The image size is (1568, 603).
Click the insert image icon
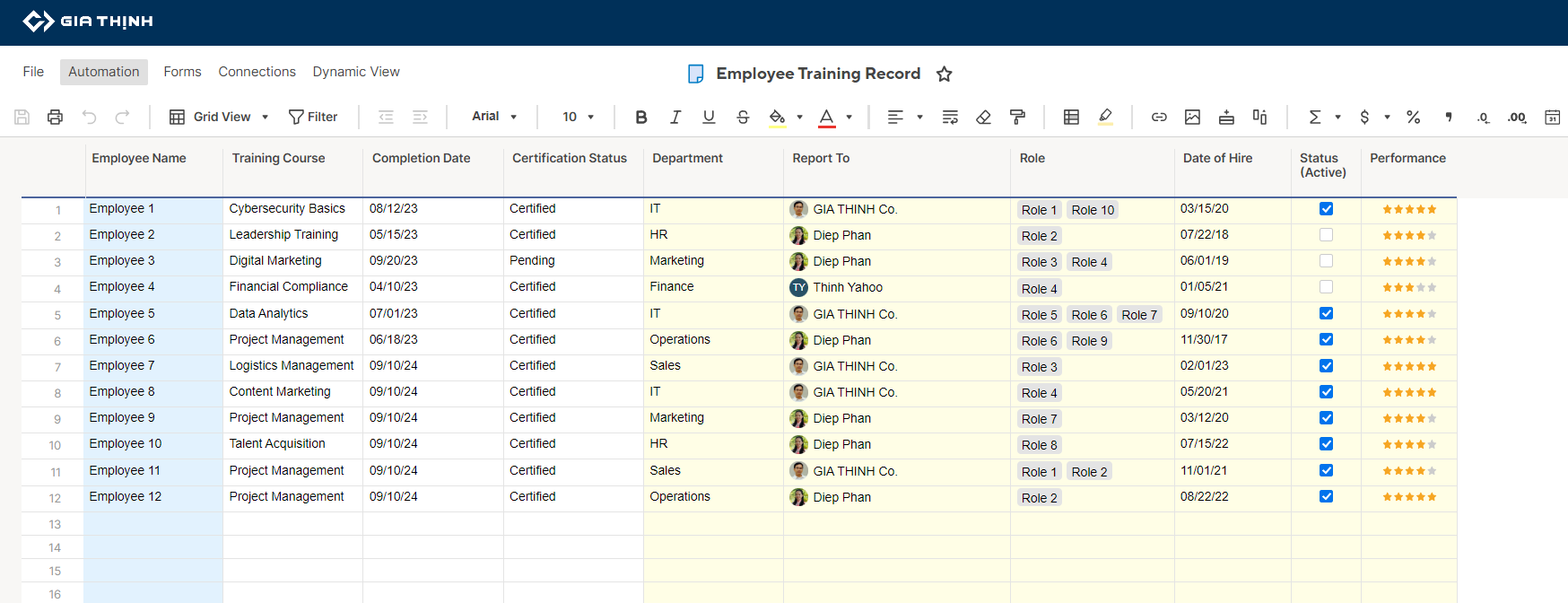pos(1192,117)
